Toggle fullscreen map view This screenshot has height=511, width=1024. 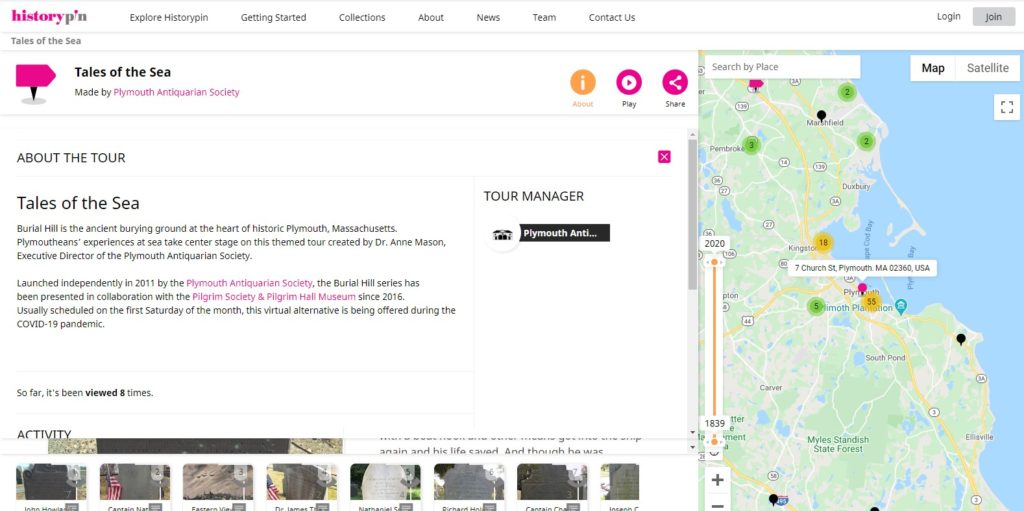[1006, 107]
